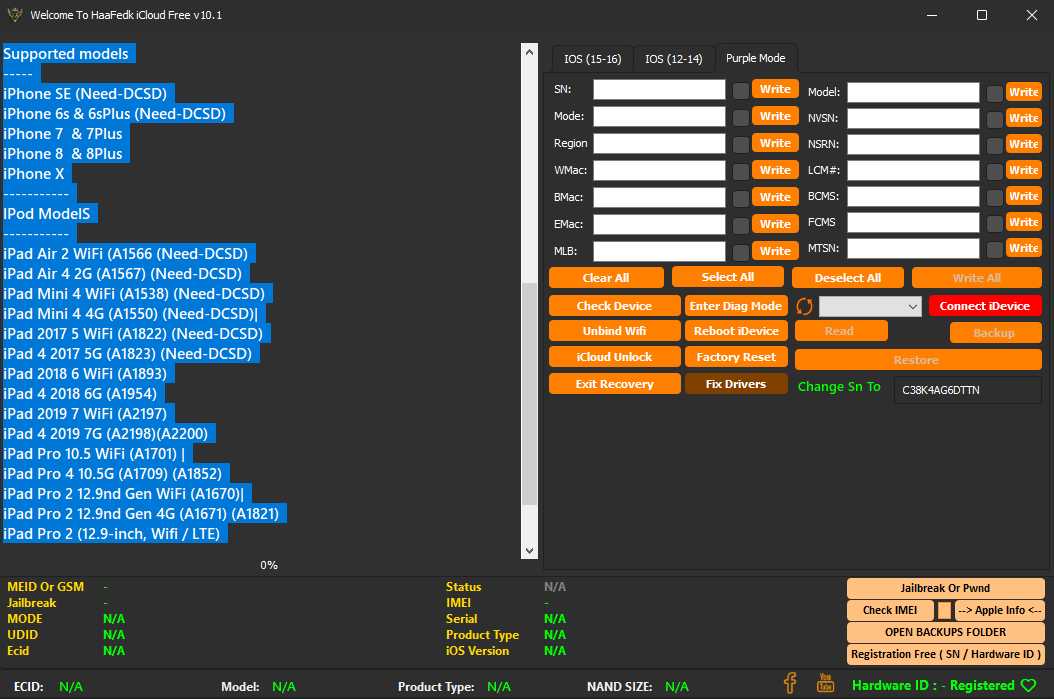Click the Restore button

click(x=918, y=360)
